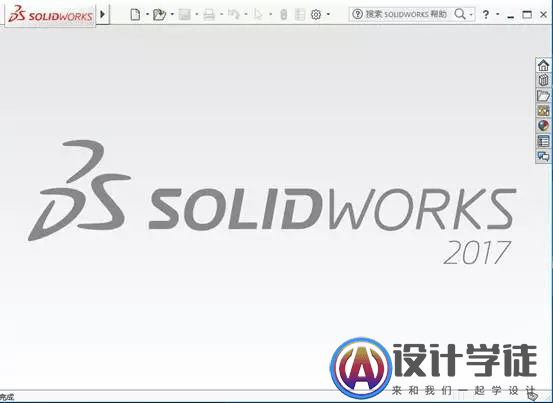This screenshot has width=553, height=403.
Task: Create a new document
Action: tap(135, 14)
